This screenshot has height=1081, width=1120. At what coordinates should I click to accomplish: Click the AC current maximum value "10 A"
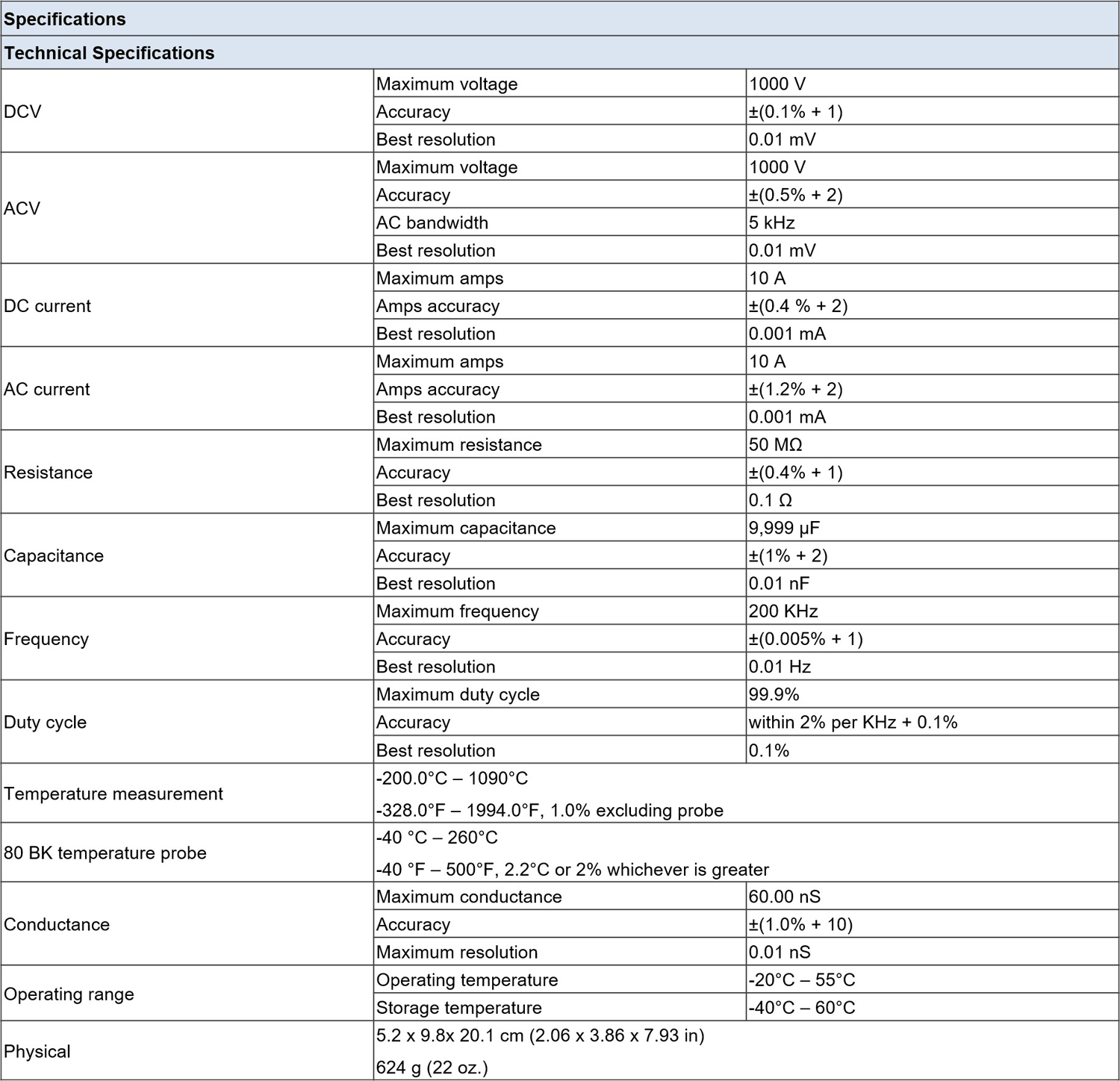coord(768,361)
